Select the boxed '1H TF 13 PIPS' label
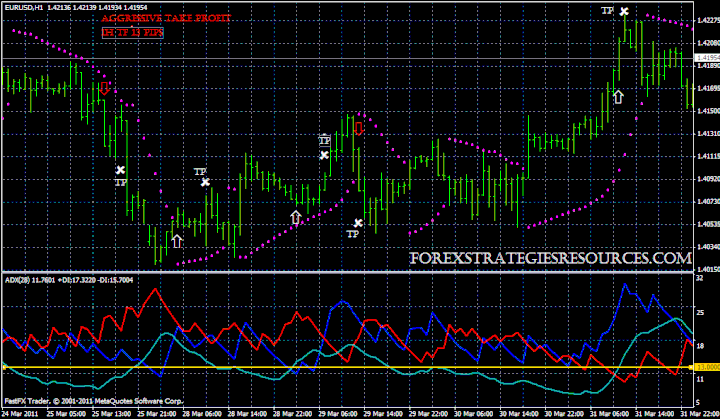The width and height of the screenshot is (720, 419). [x=132, y=33]
